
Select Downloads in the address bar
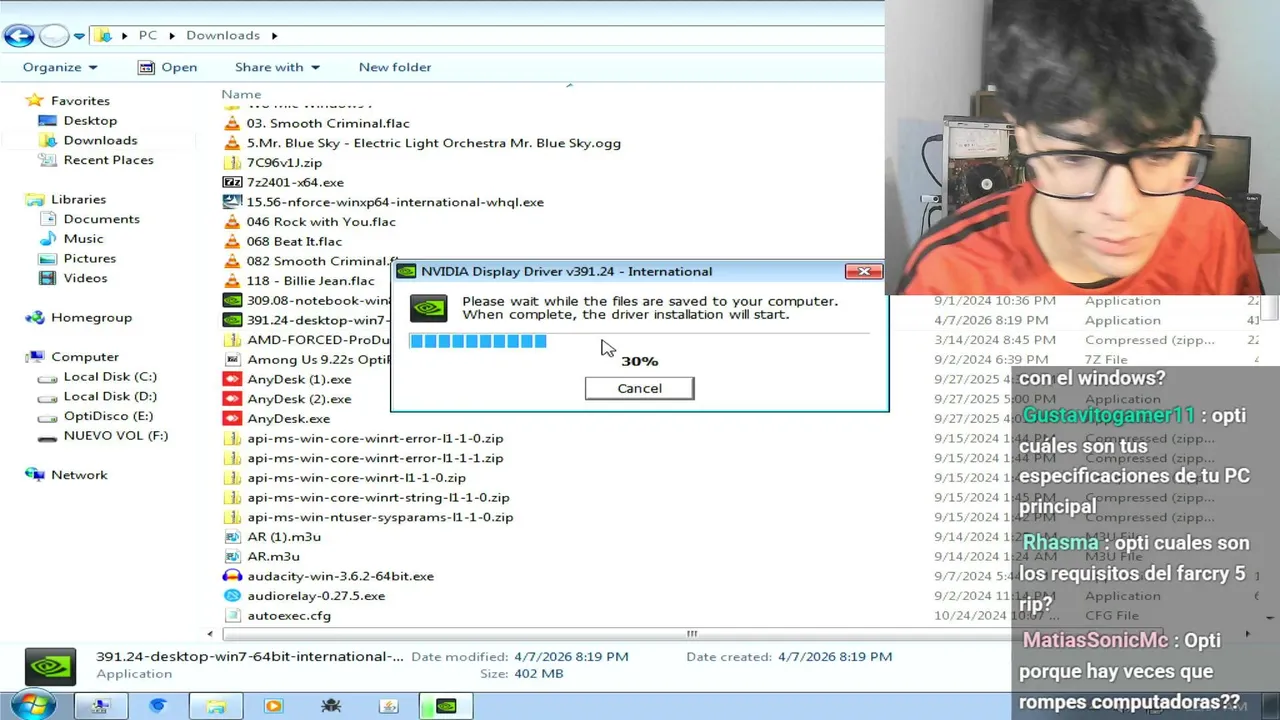[x=223, y=35]
